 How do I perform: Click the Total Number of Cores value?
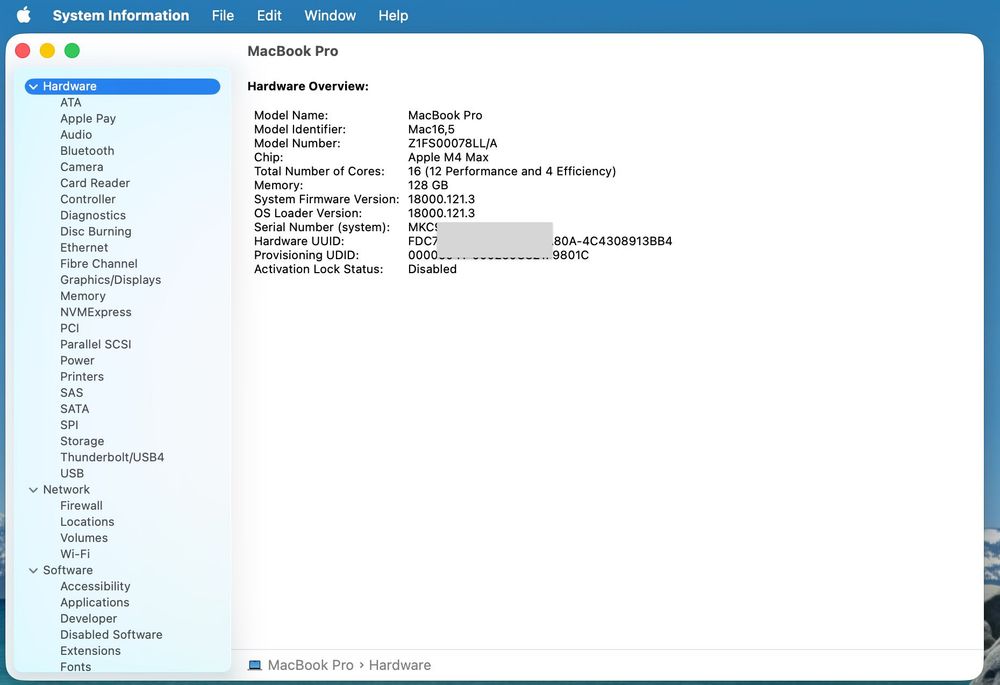pyautogui.click(x=512, y=172)
